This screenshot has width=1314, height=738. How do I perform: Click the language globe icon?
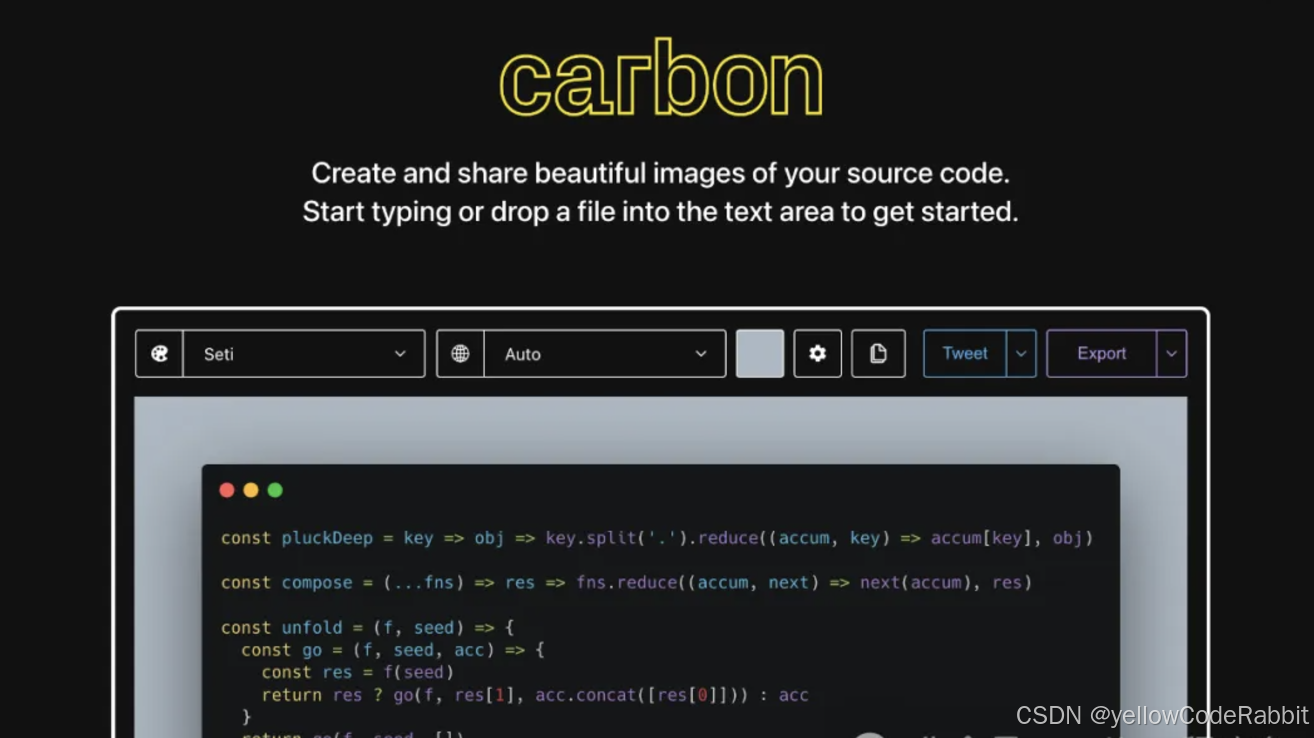tap(460, 354)
